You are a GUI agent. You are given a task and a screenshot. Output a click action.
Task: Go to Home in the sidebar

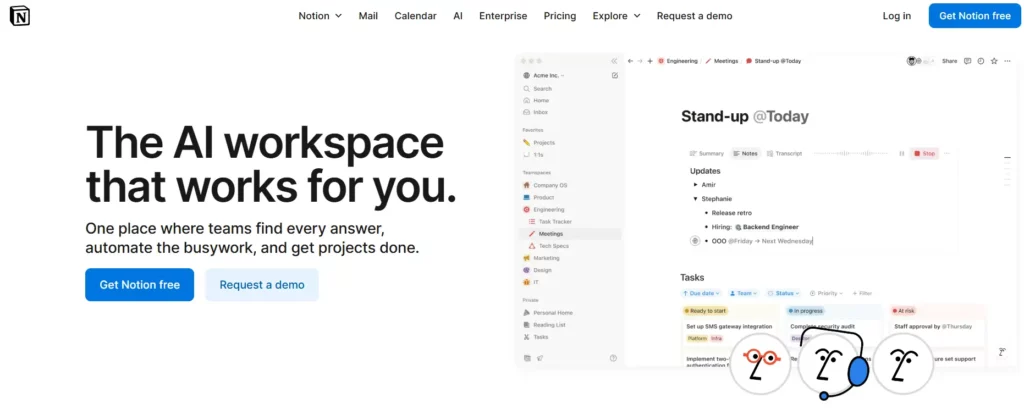[x=536, y=101]
